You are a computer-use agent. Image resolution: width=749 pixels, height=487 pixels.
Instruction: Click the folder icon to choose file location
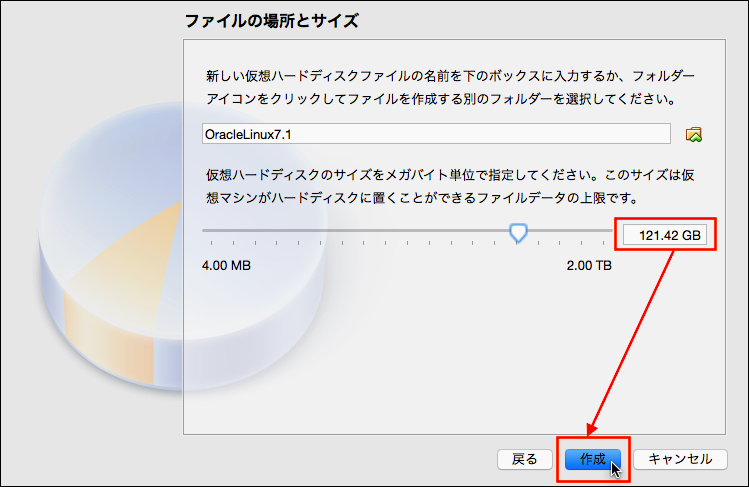[x=694, y=134]
